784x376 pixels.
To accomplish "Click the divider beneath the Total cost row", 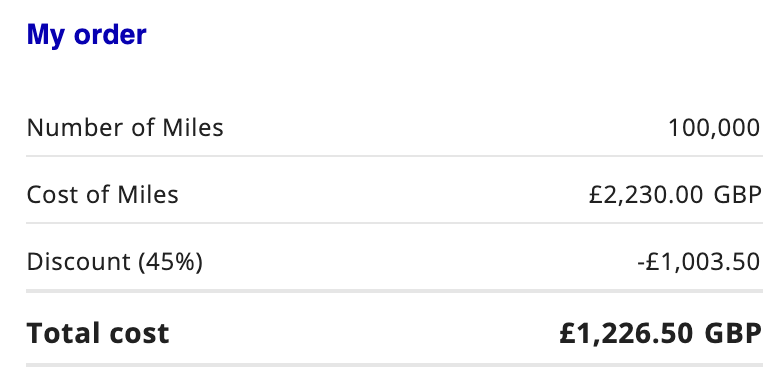I will pos(394,366).
